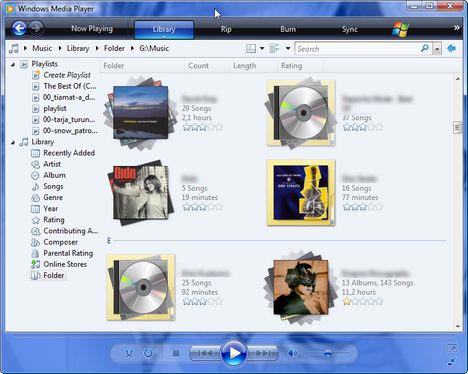Expand the arrow after Library in breadcrumb
Image resolution: width=468 pixels, height=374 pixels.
(60, 48)
